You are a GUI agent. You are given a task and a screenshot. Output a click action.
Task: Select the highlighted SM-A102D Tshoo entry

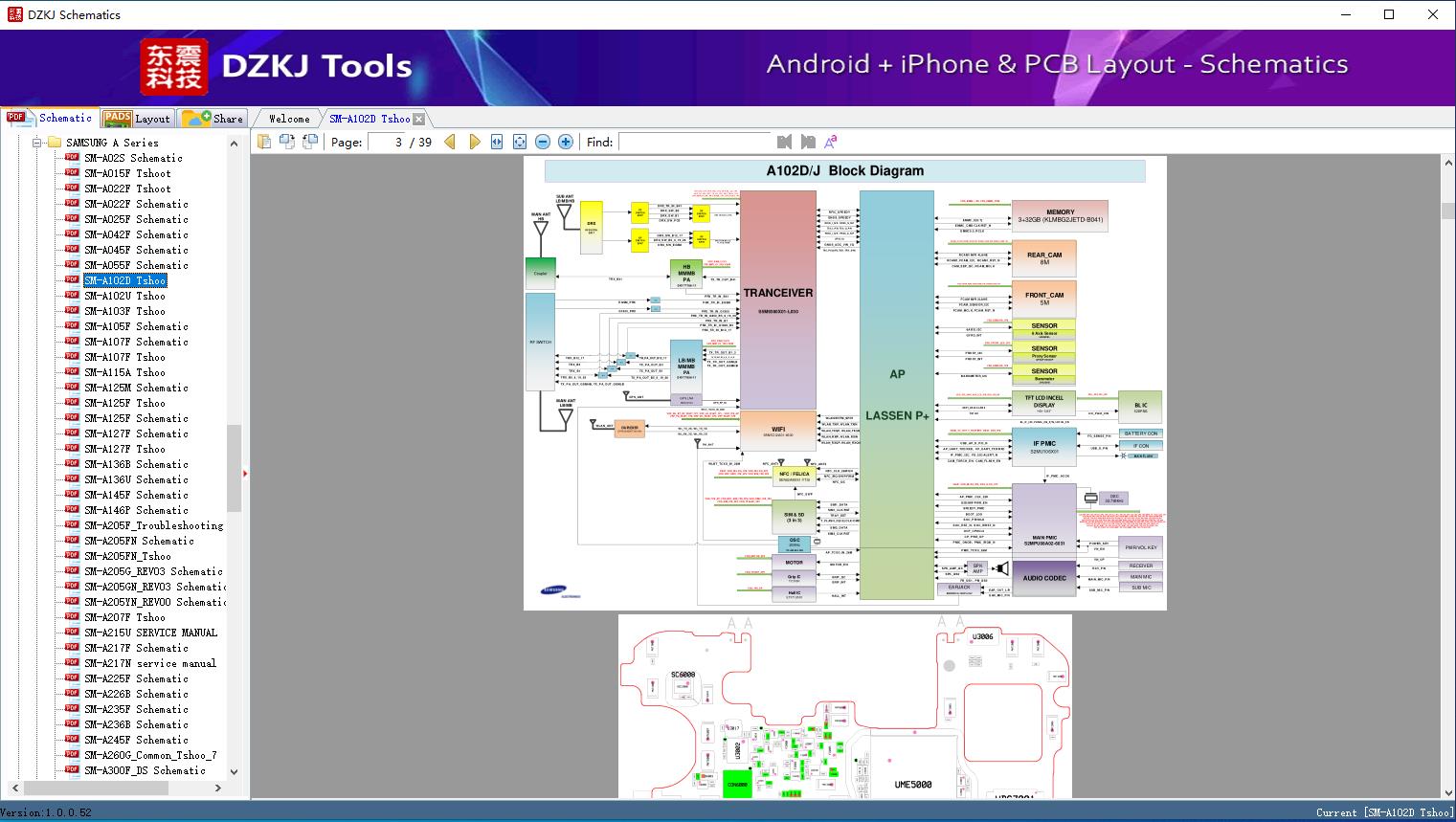coord(125,280)
